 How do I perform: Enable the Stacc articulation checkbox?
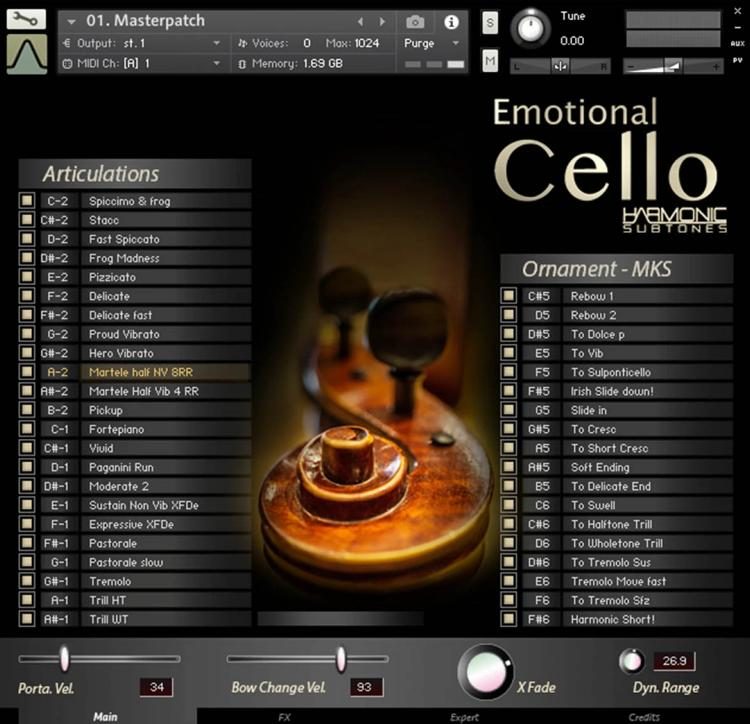(x=27, y=219)
